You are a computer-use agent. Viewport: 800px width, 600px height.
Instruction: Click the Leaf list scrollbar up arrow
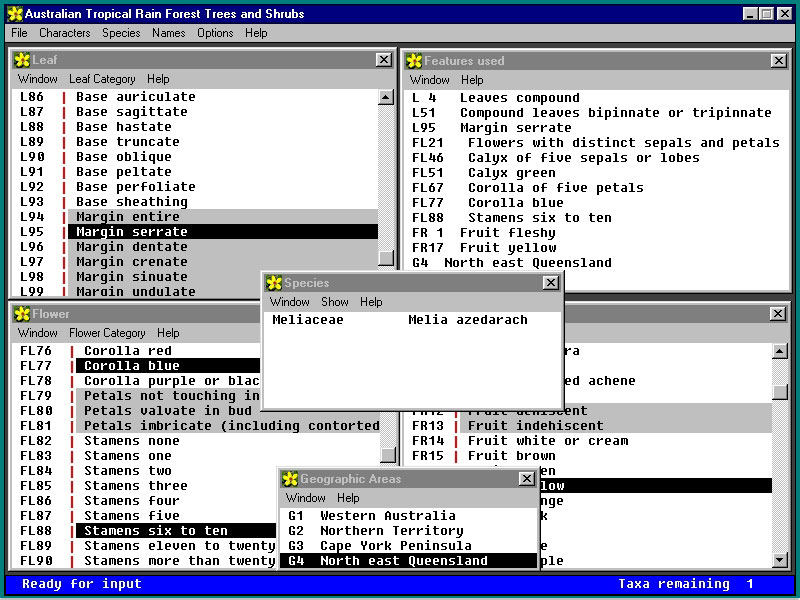coord(386,98)
